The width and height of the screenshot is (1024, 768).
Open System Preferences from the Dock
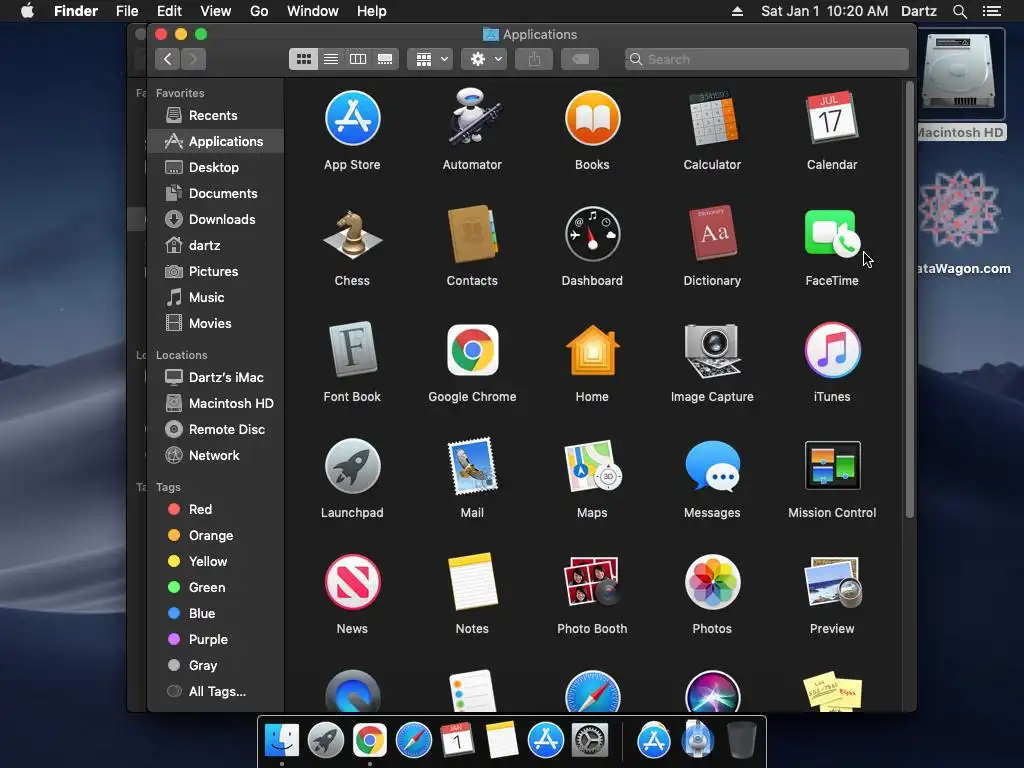click(590, 741)
